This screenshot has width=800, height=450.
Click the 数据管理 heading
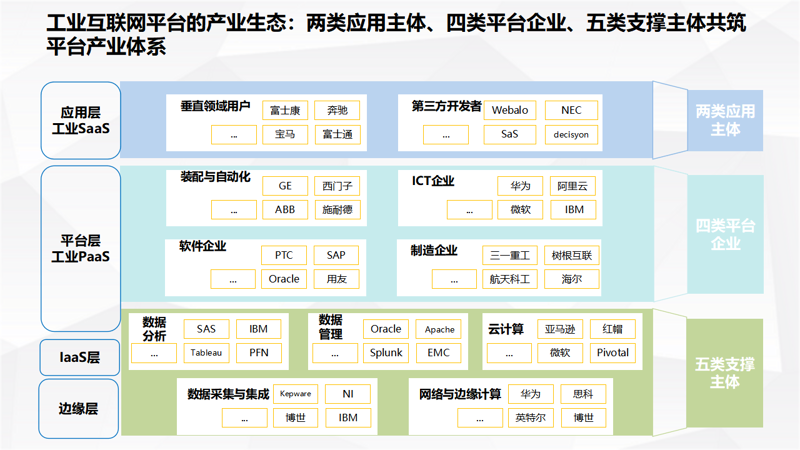point(331,327)
